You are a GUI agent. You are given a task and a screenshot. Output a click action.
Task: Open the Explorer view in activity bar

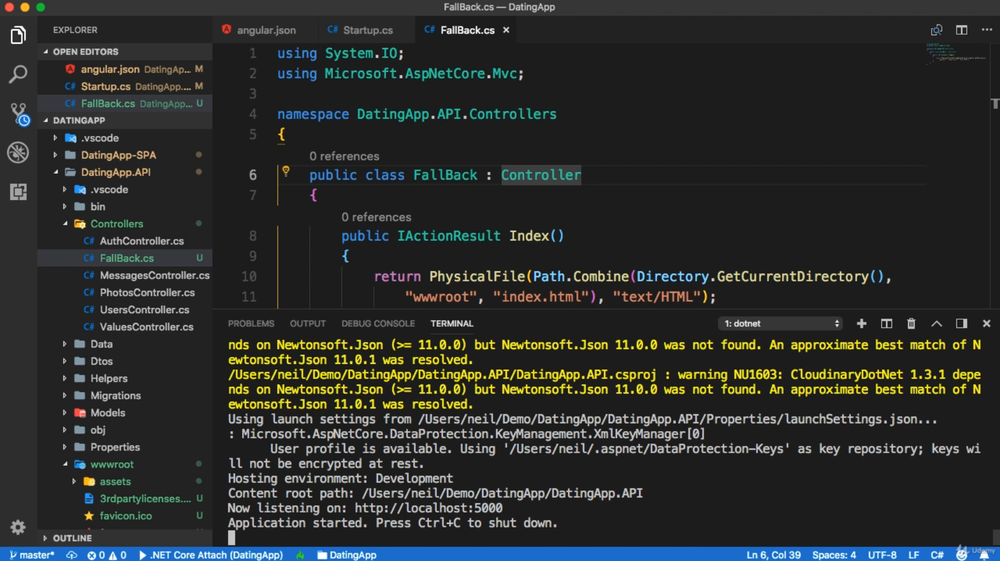[18, 35]
